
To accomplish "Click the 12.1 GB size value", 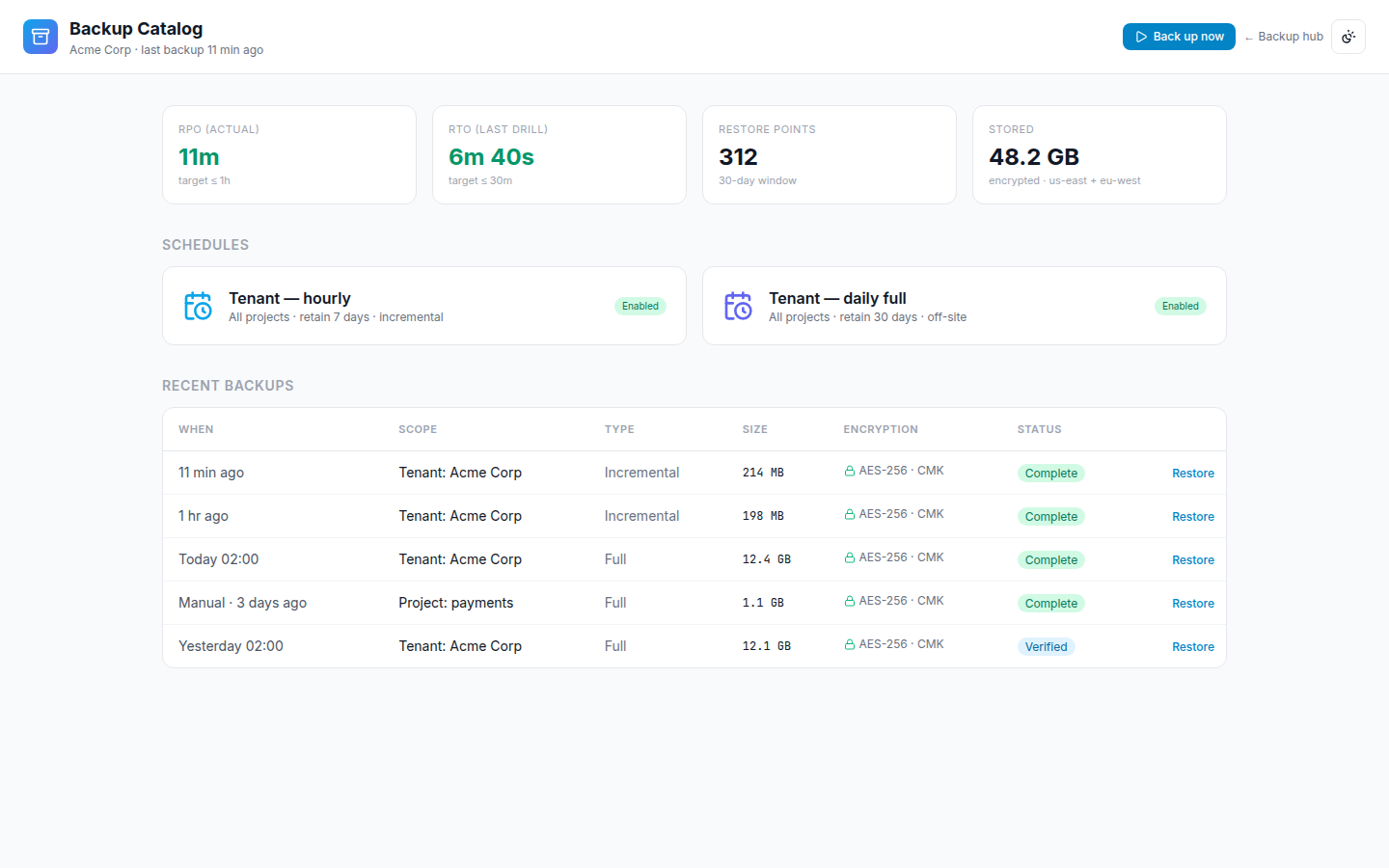I will pyautogui.click(x=767, y=646).
